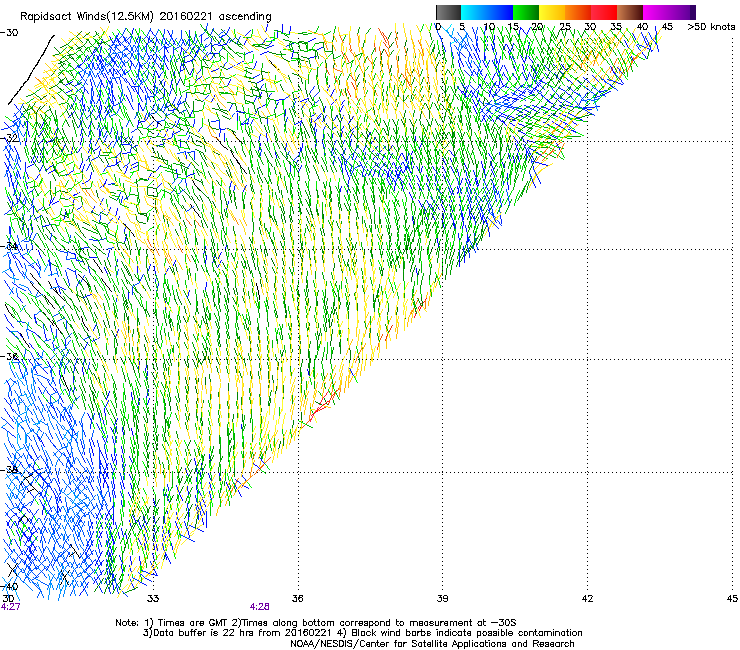The image size is (740, 650).
Task: Click the green 15-20 knots legend segment
Action: [x=526, y=12]
